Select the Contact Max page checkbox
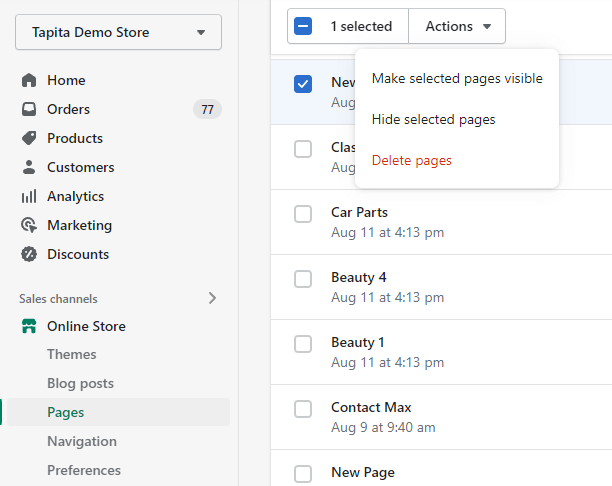Image resolution: width=612 pixels, height=486 pixels. click(x=303, y=409)
